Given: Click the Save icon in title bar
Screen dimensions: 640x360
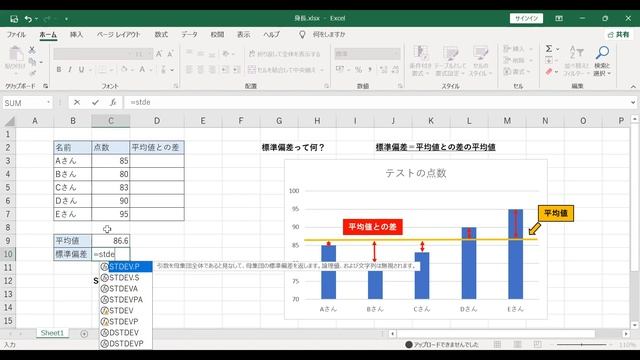Looking at the screenshot, I should coord(14,19).
